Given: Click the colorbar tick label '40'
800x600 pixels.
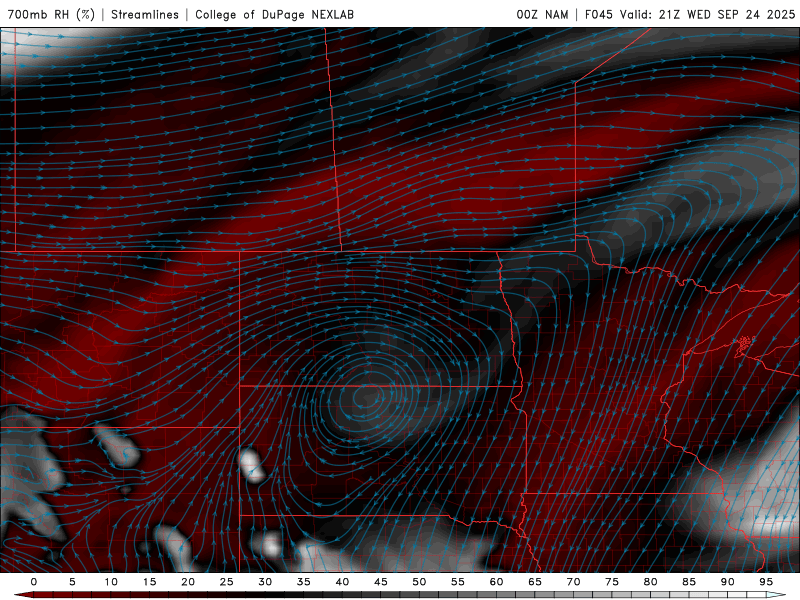Looking at the screenshot, I should tap(342, 582).
